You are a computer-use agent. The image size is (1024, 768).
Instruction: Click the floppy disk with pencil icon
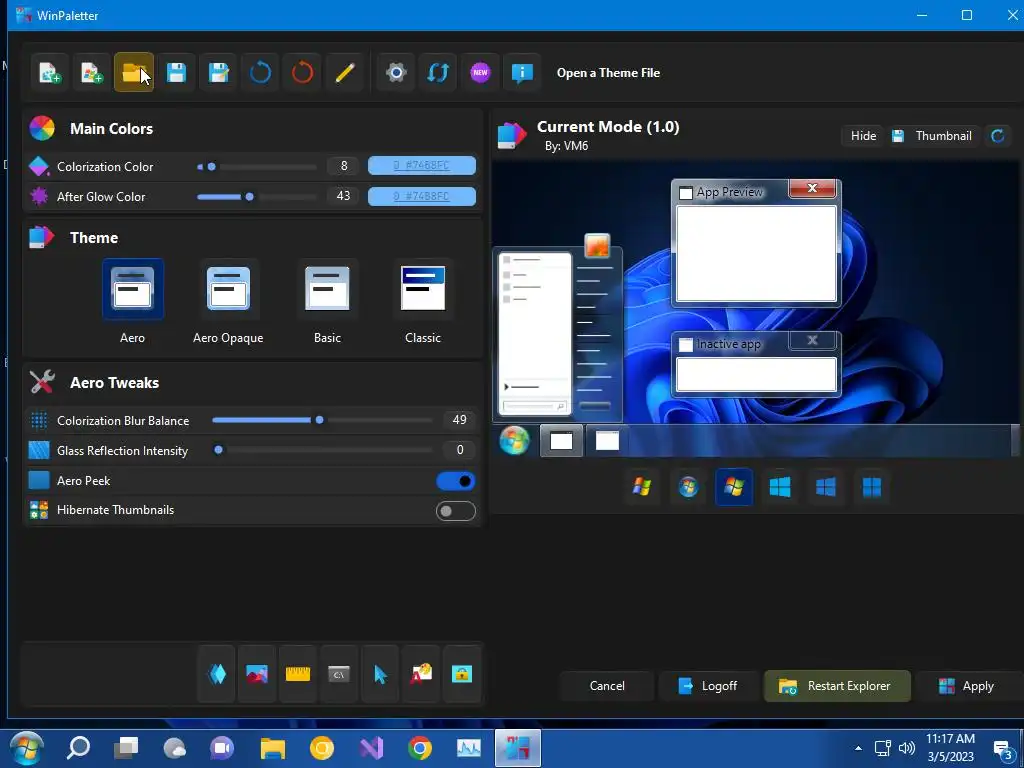click(219, 72)
